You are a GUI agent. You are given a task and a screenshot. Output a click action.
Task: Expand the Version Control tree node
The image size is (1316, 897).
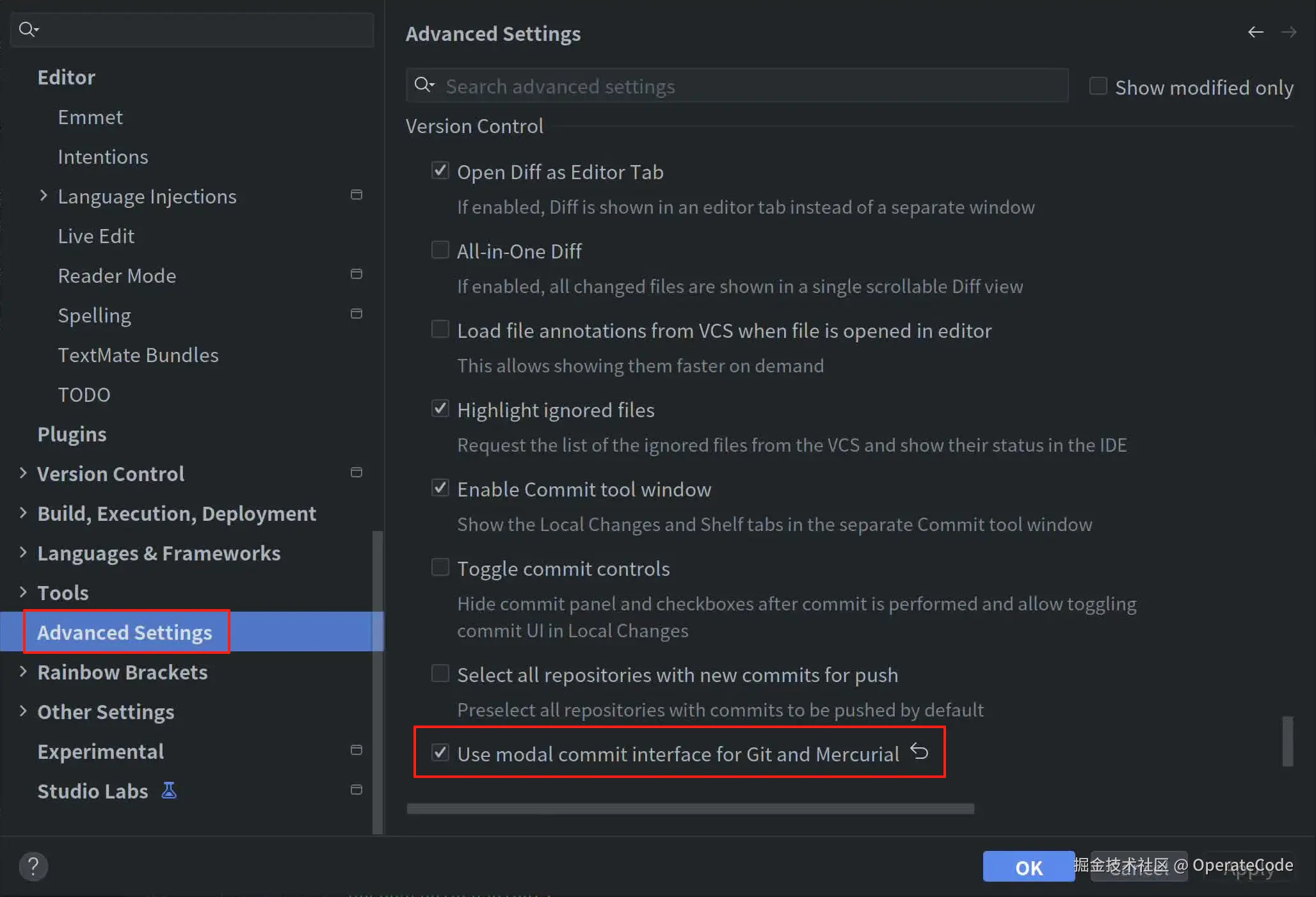point(23,473)
